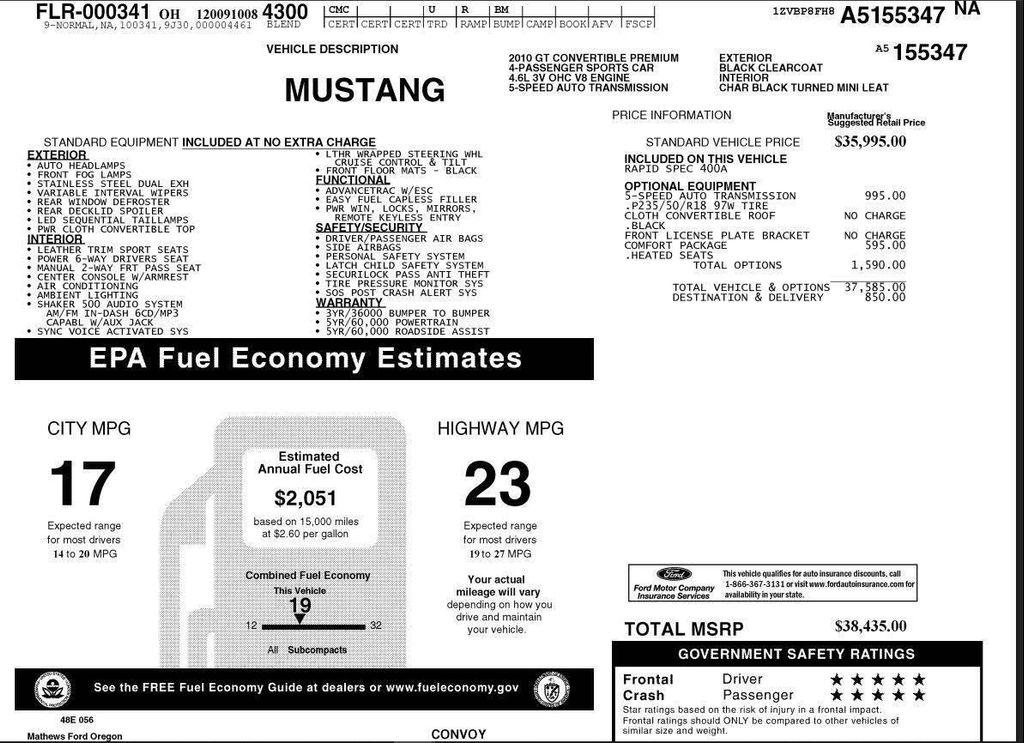
Task: Click the FUNCTIONAL section heading
Action: click(353, 180)
